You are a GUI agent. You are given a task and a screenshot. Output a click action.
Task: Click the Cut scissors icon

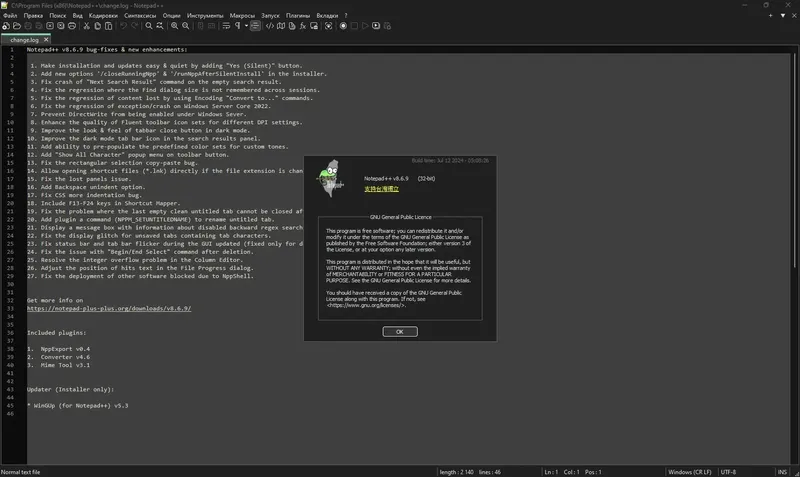(x=86, y=26)
